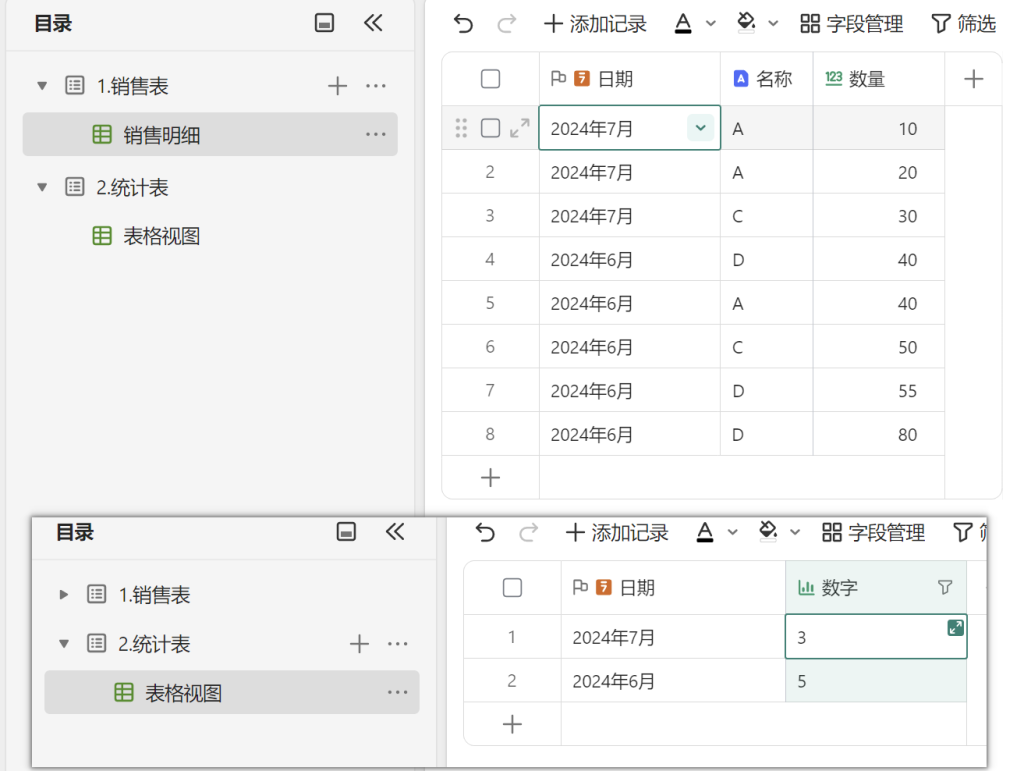Open font color dropdown arrow in lower toolbar

(733, 533)
